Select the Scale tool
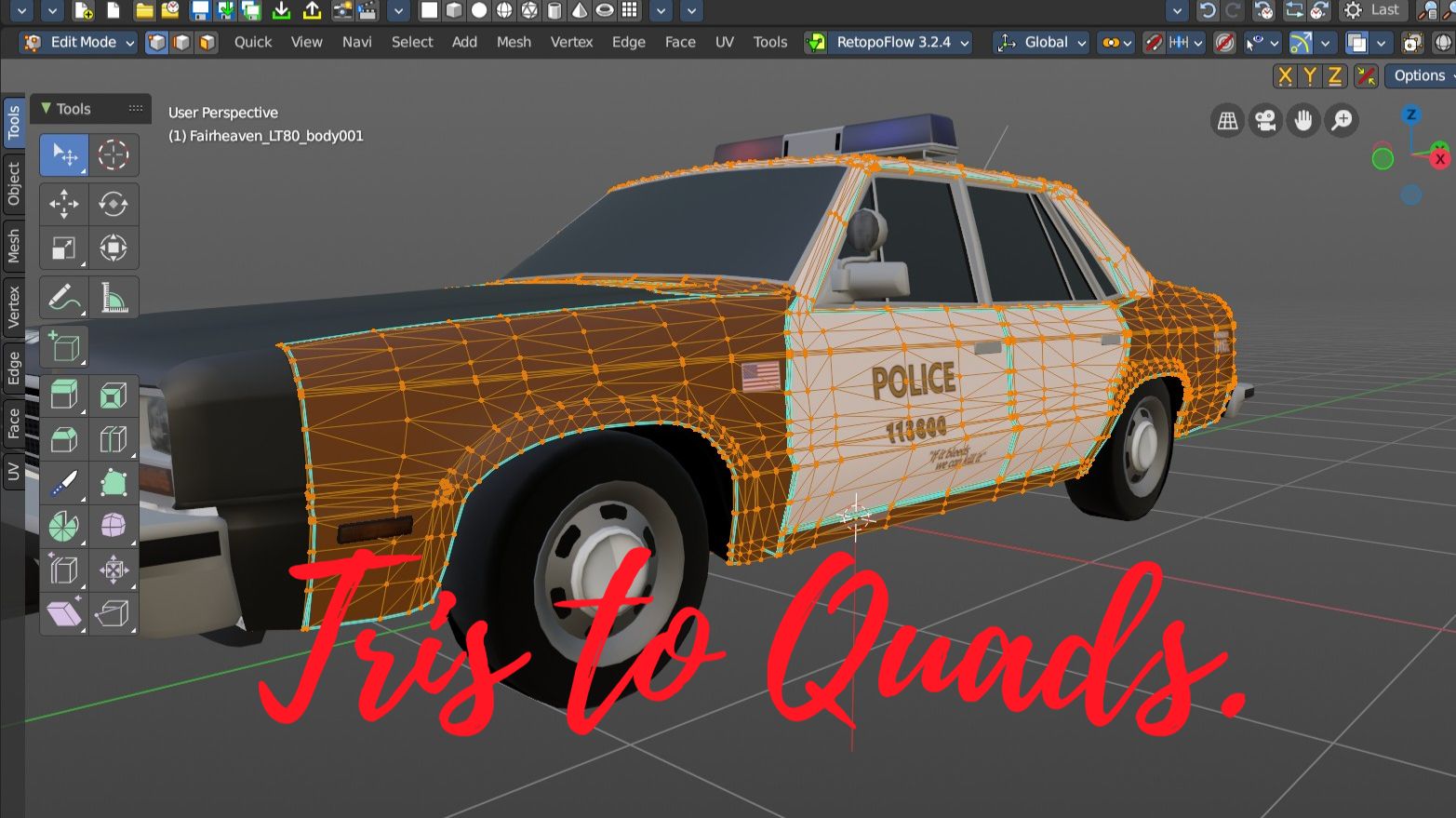Screen dimensions: 1456x818 pyautogui.click(x=64, y=248)
